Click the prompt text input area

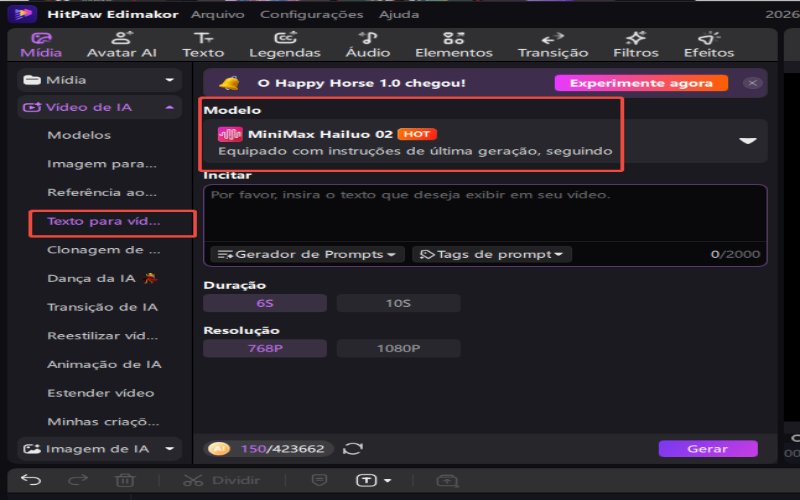485,213
